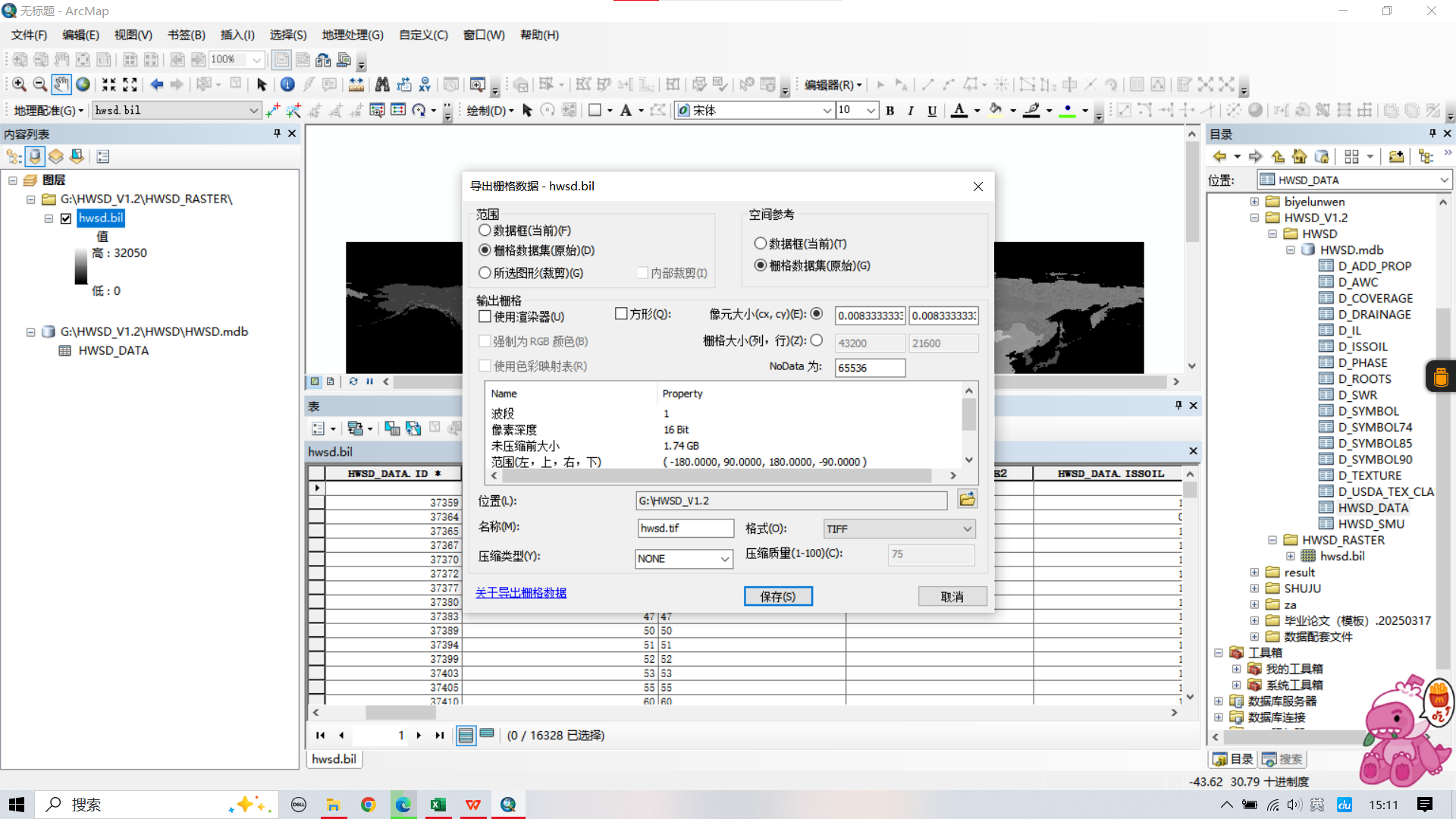Expand the result folder in catalog
The width and height of the screenshot is (1456, 819).
point(1254,573)
